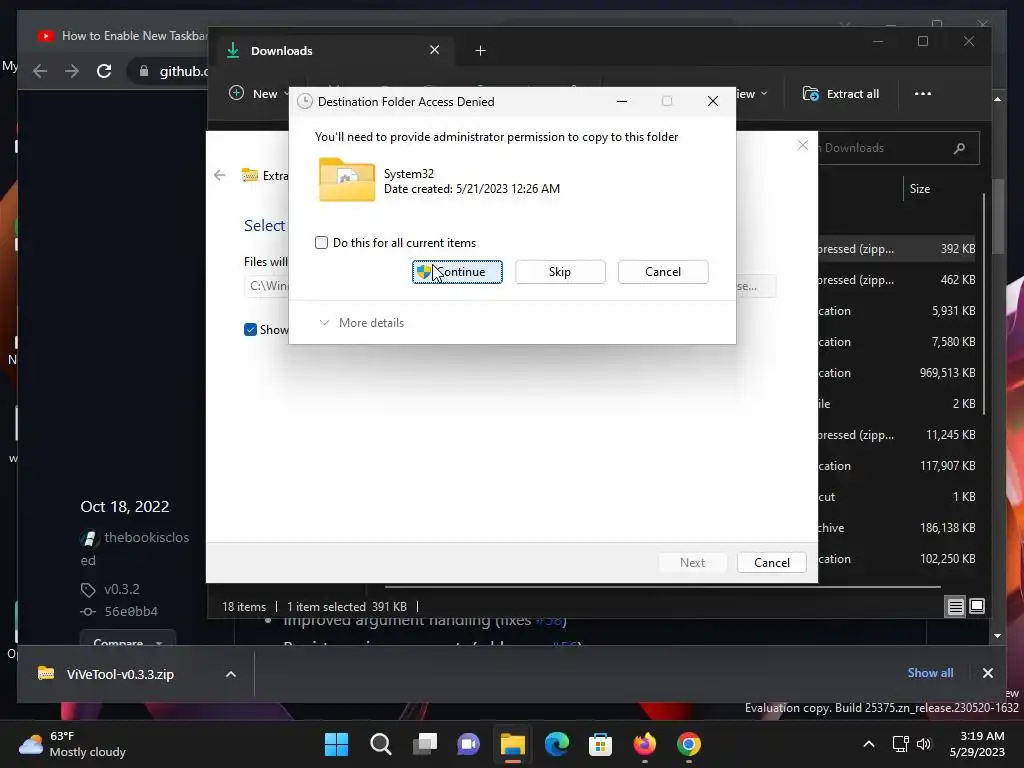1024x768 pixels.
Task: Click Show all downloads in Chrome
Action: (930, 673)
